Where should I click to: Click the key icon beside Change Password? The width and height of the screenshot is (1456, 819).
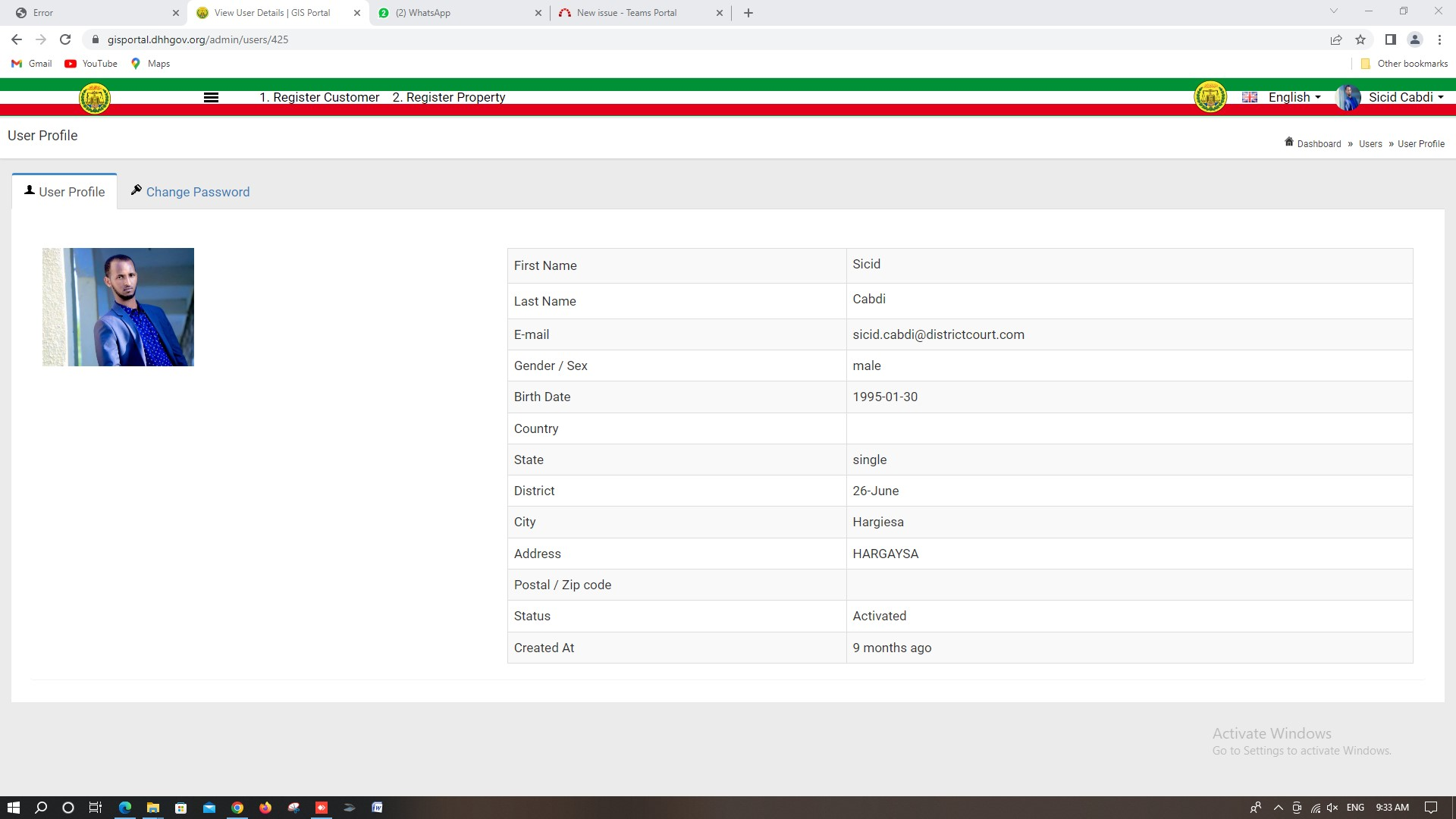tap(136, 190)
